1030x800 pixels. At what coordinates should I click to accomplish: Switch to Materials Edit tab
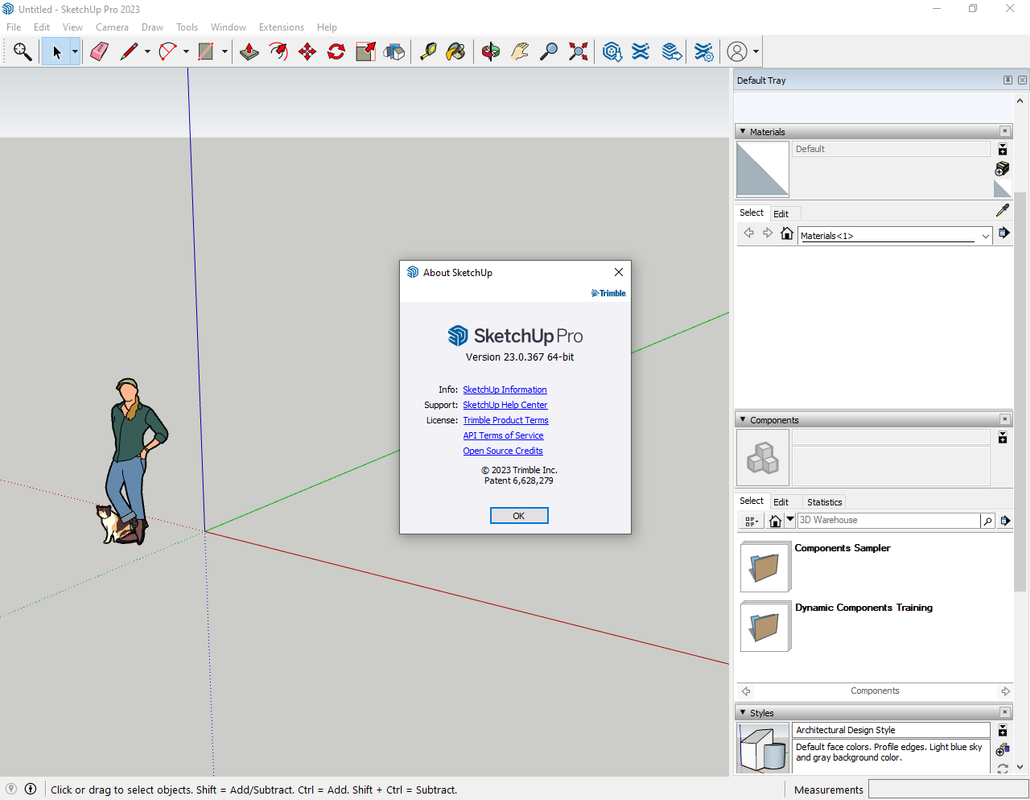(x=781, y=213)
